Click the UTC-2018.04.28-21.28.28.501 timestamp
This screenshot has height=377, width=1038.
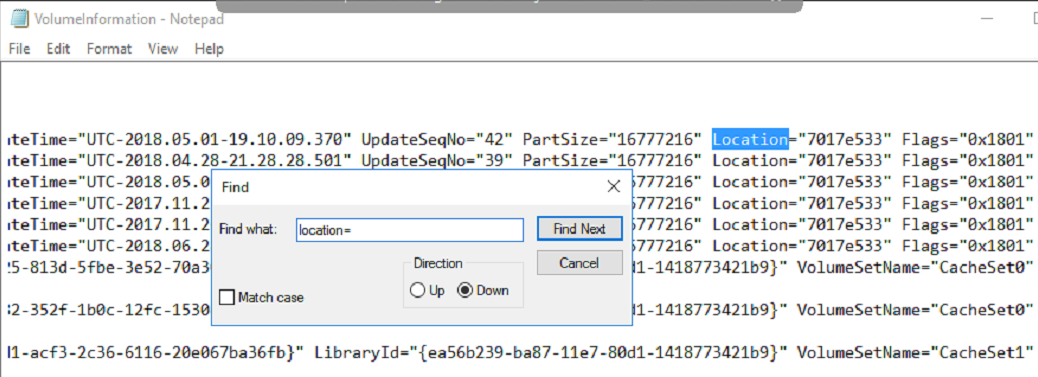214,160
